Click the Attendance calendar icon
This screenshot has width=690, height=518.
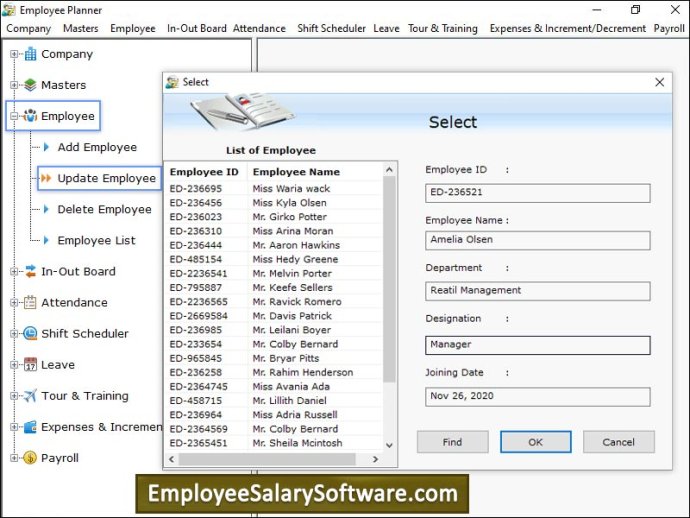point(30,302)
